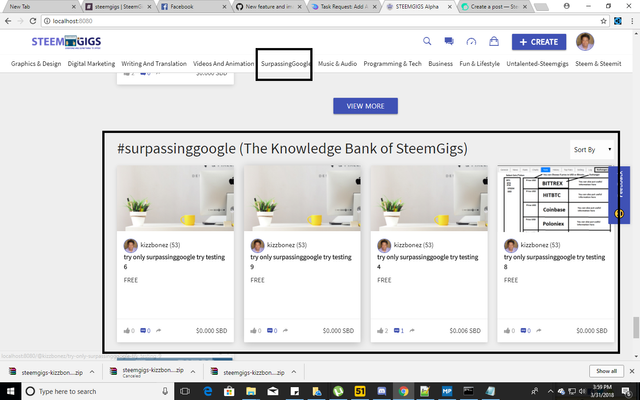
Task: Like the 'testing 4' post
Action: (x=380, y=331)
